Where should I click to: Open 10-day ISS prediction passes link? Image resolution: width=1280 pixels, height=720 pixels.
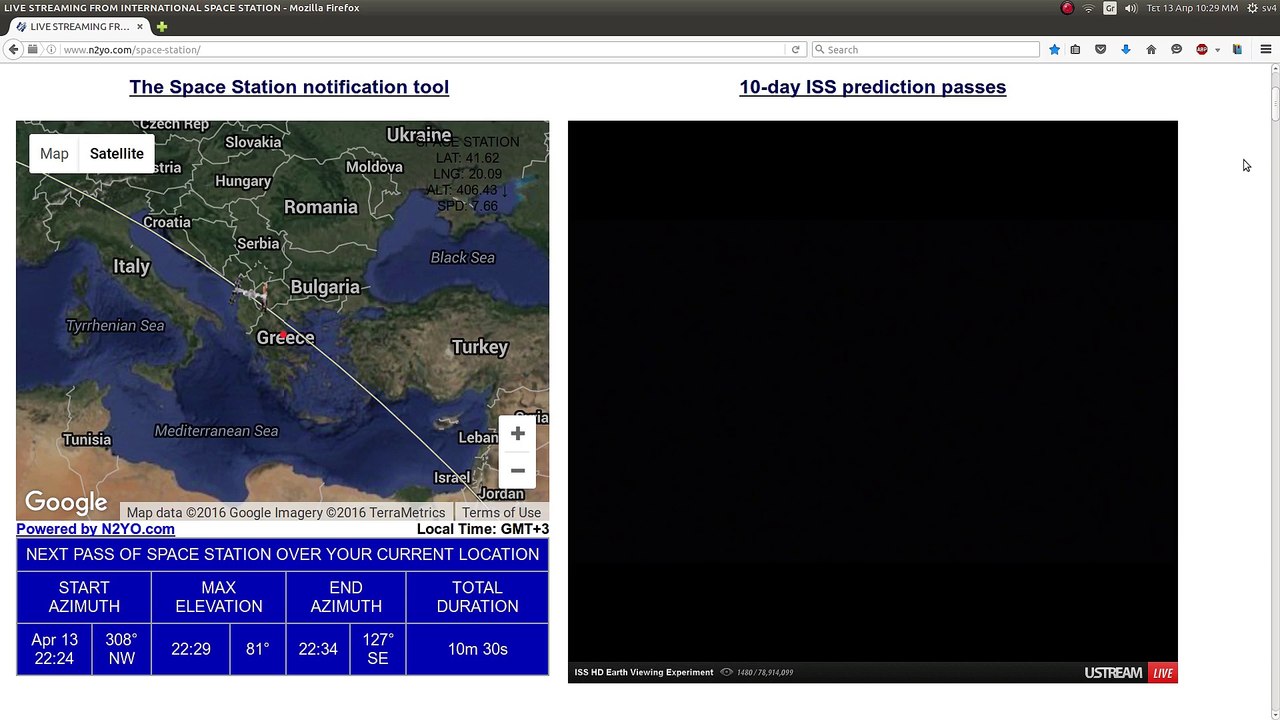pos(872,87)
